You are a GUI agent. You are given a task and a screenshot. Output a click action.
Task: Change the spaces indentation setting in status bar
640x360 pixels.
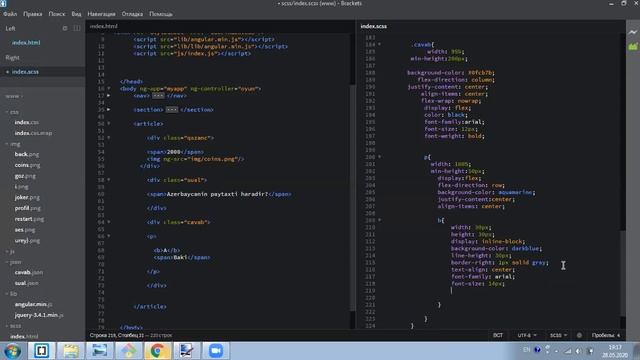606,336
